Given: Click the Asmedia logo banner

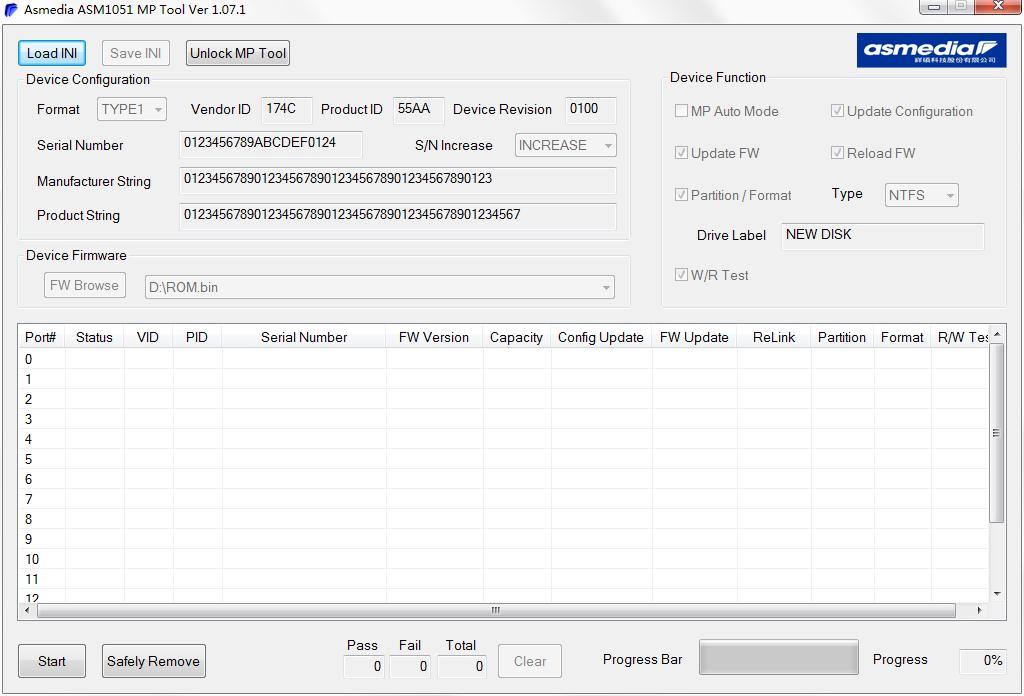Looking at the screenshot, I should (x=931, y=50).
